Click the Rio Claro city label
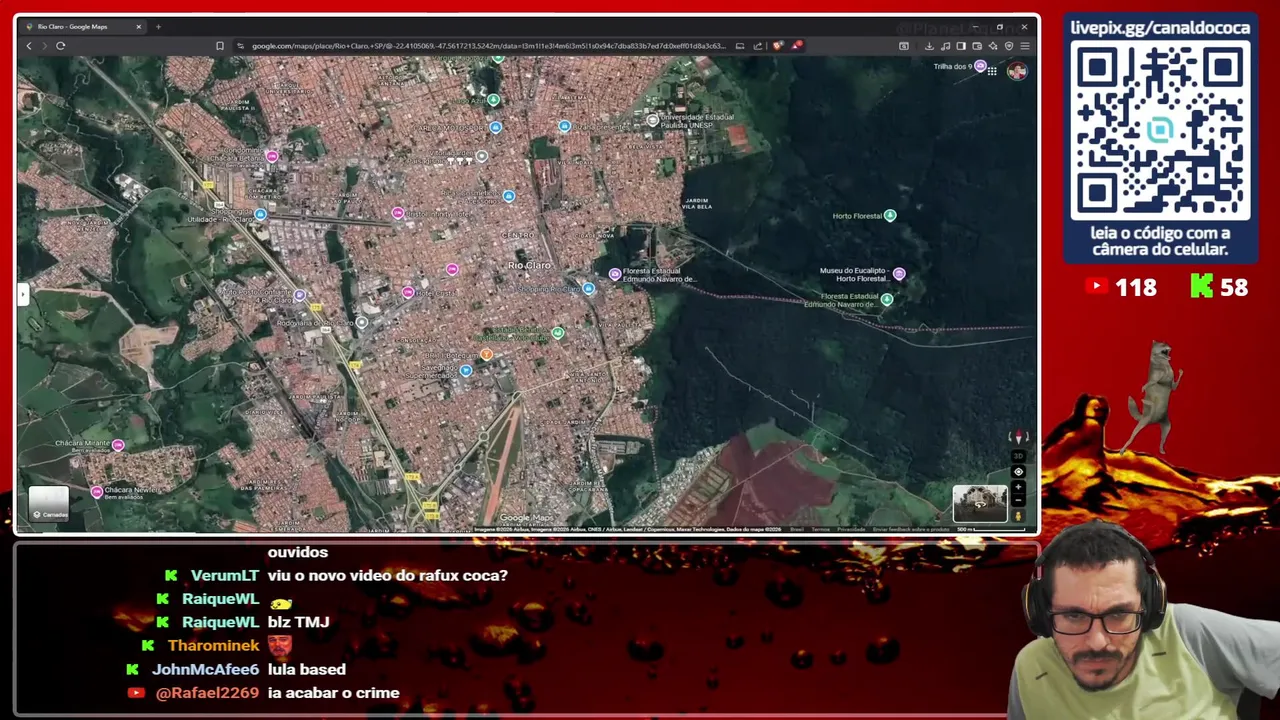The width and height of the screenshot is (1280, 720). pyautogui.click(x=529, y=265)
